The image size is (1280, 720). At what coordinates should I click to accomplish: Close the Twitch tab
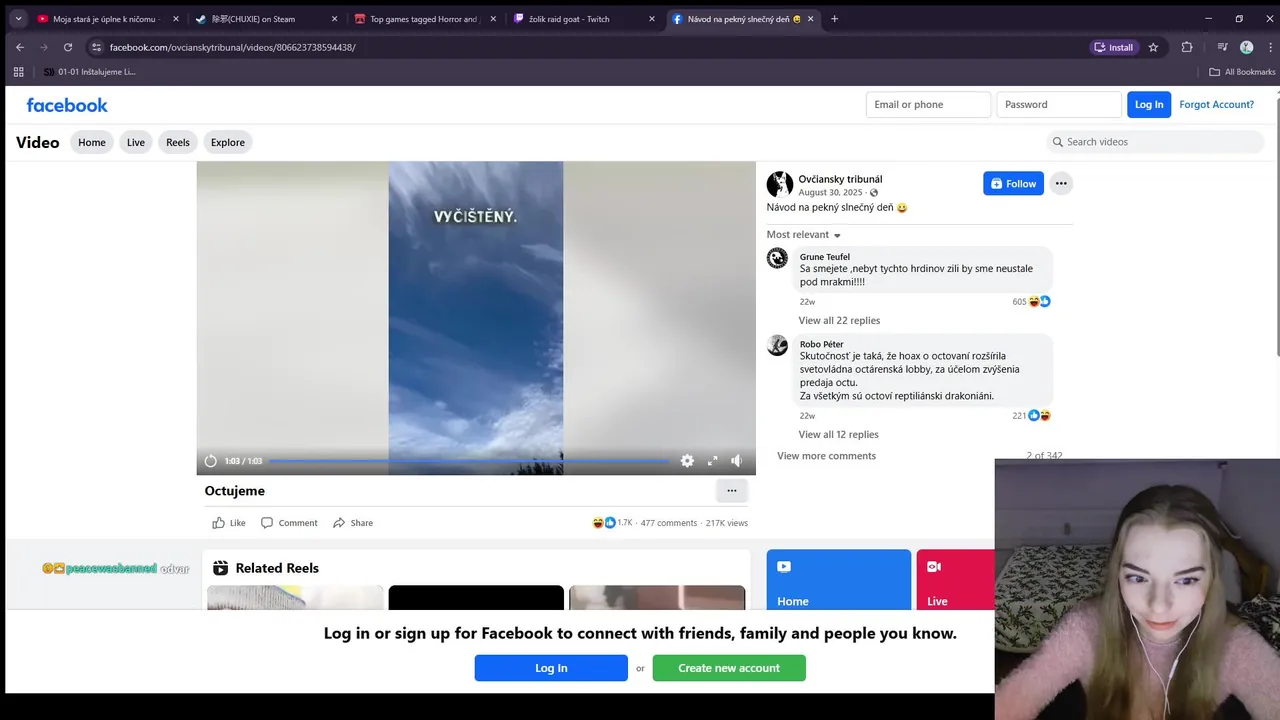pyautogui.click(x=652, y=19)
